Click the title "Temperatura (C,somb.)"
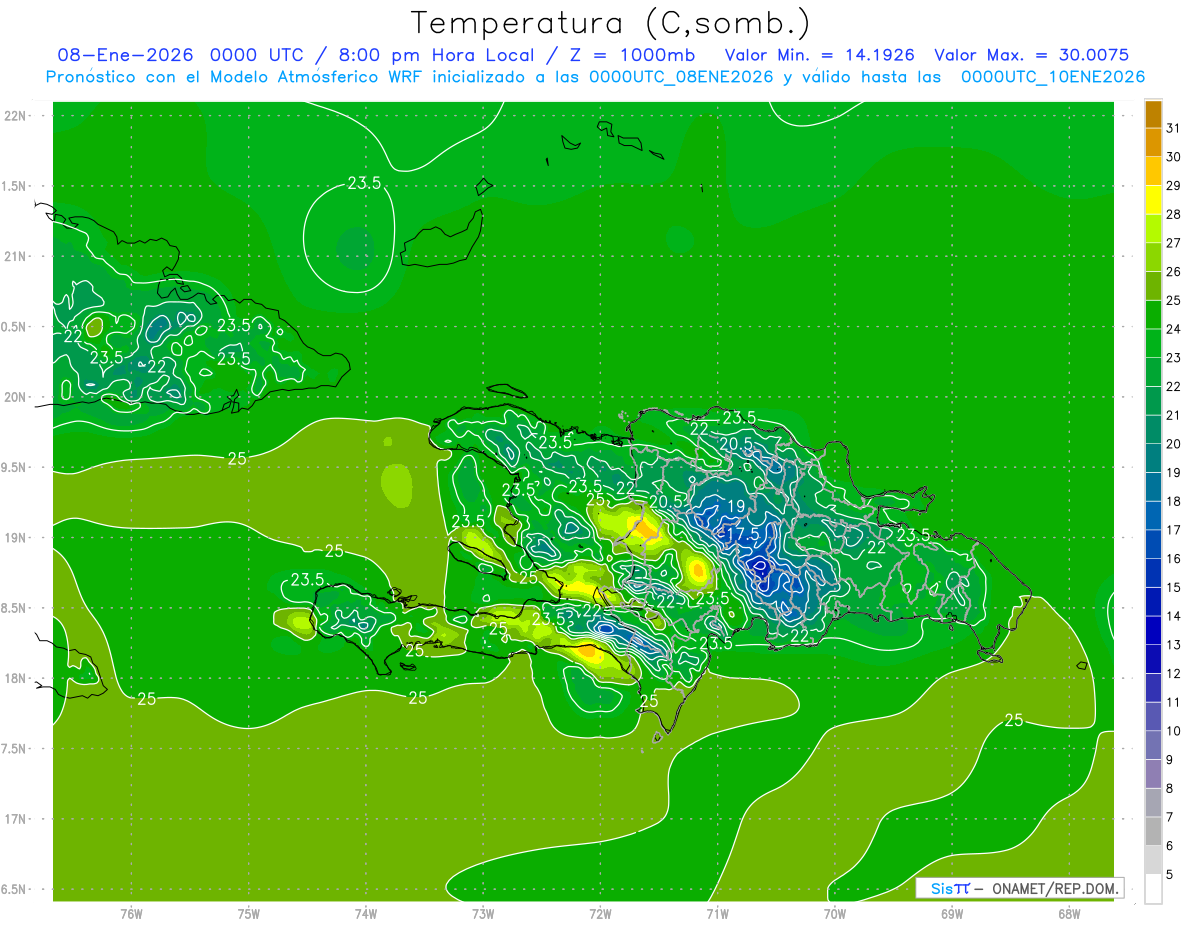This screenshot has height=927, width=1200. pos(610,23)
